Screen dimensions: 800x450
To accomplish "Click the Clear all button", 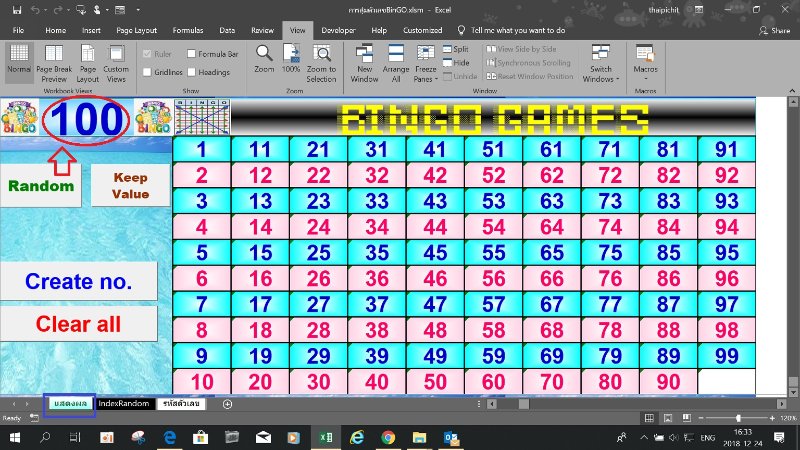I will pos(78,324).
